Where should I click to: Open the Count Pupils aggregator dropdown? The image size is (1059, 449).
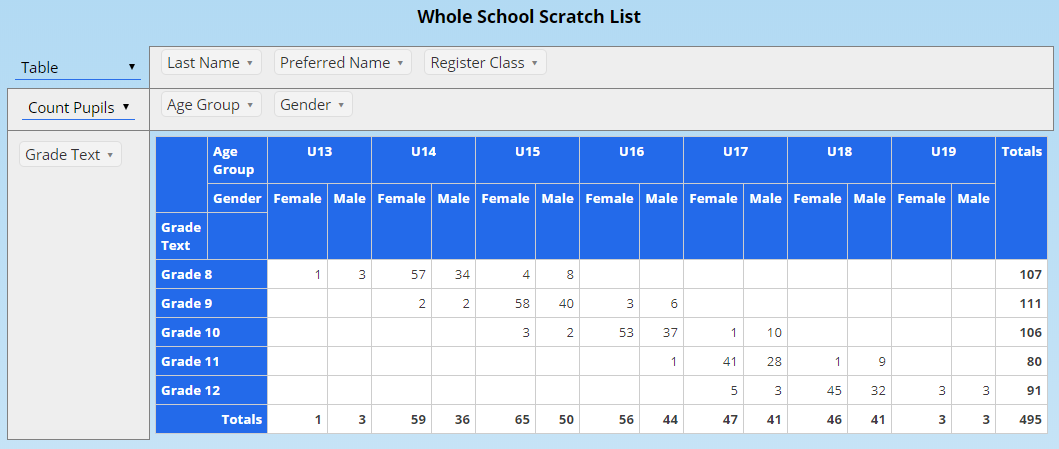(78, 107)
